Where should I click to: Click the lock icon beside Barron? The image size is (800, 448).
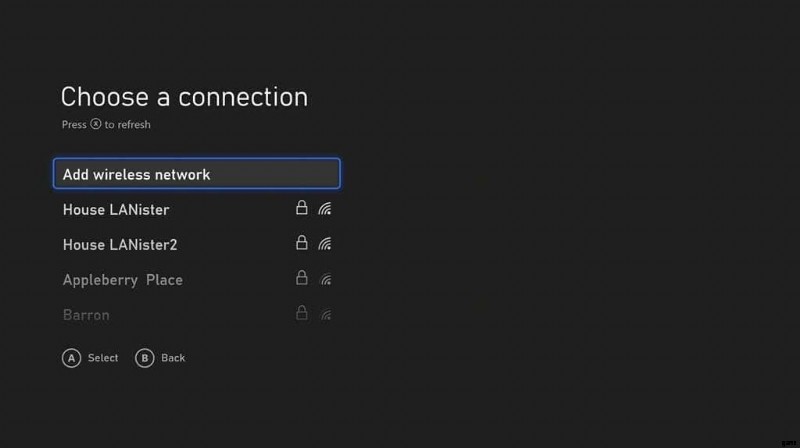point(302,313)
